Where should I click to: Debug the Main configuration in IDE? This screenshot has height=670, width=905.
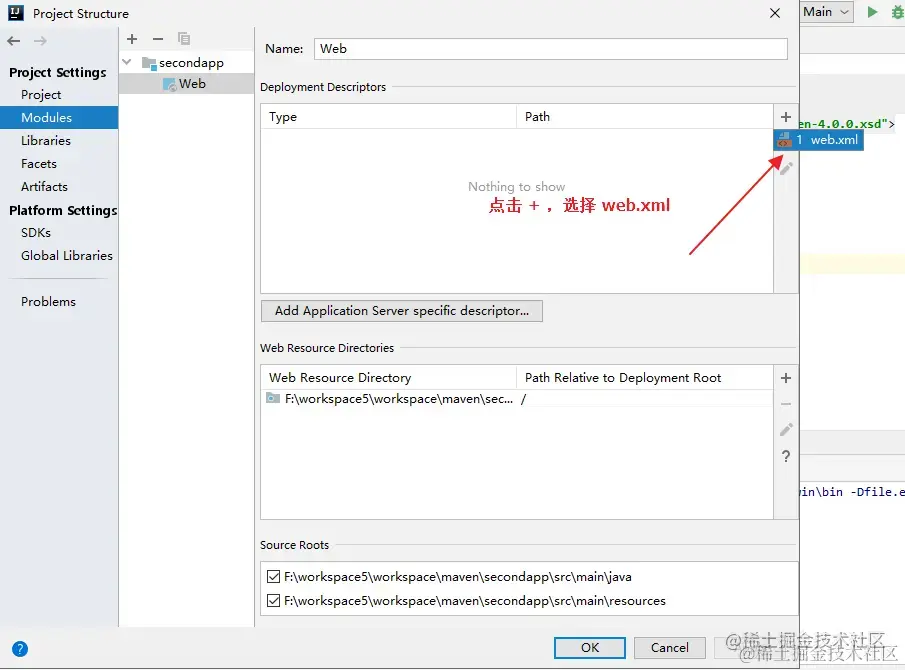point(897,12)
